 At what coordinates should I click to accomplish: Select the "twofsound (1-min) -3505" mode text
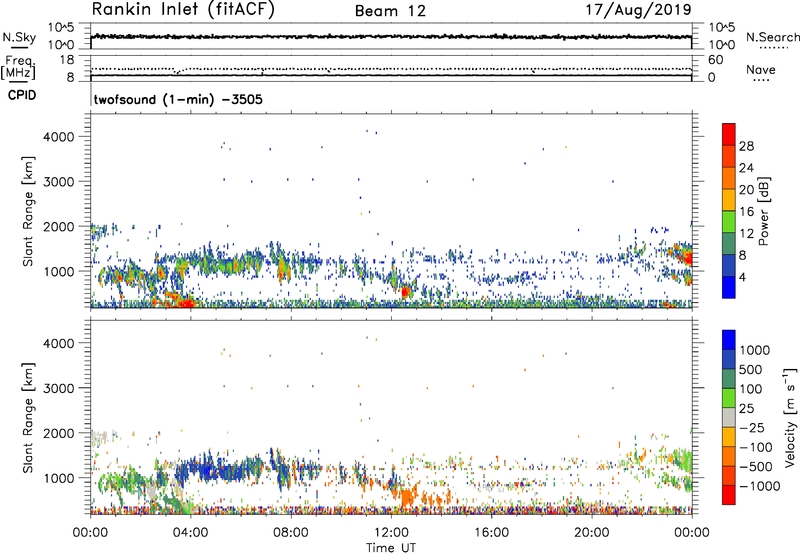(x=178, y=99)
